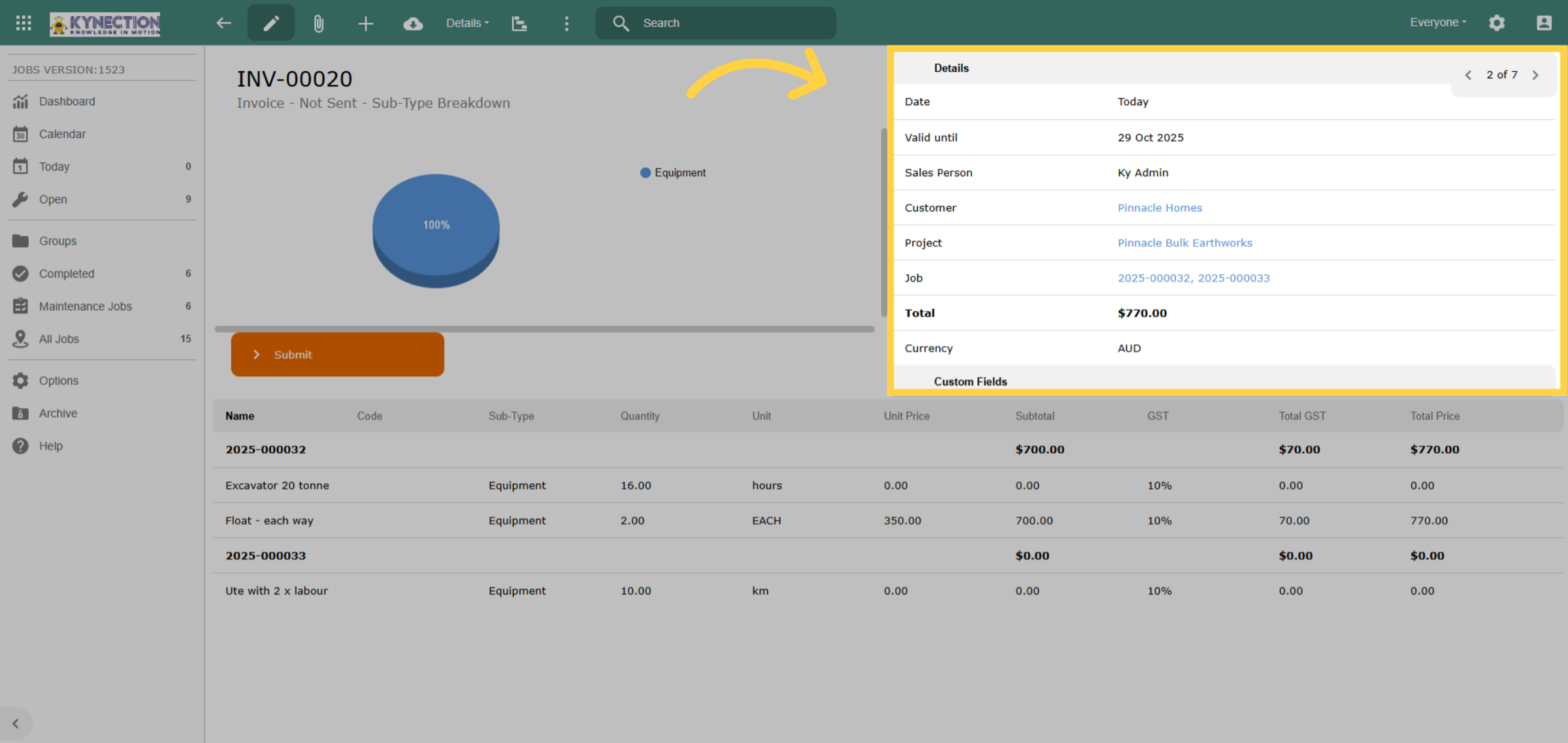
Task: Click the cloud download icon
Action: [x=413, y=24]
